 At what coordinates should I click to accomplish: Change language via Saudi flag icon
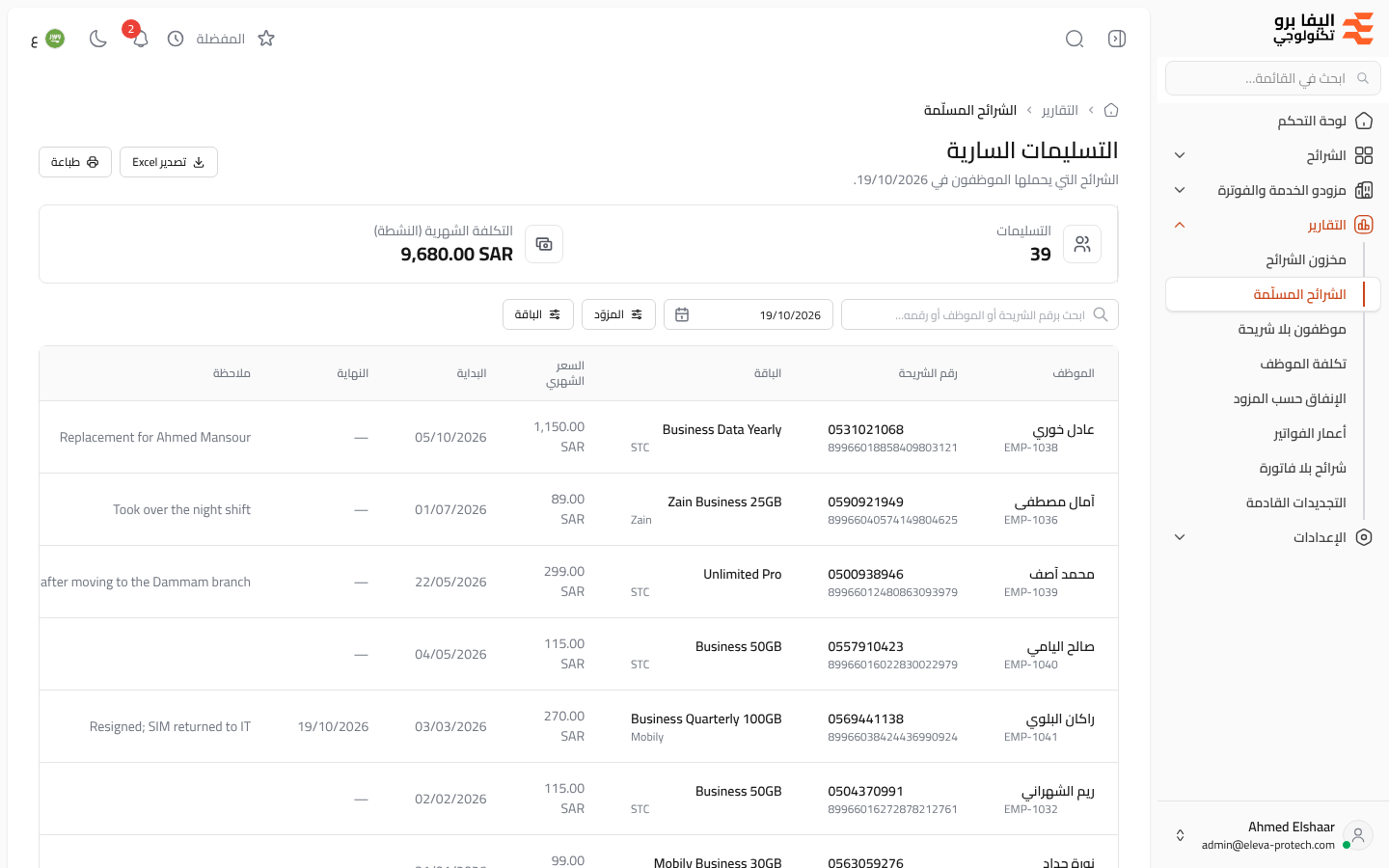[x=55, y=39]
